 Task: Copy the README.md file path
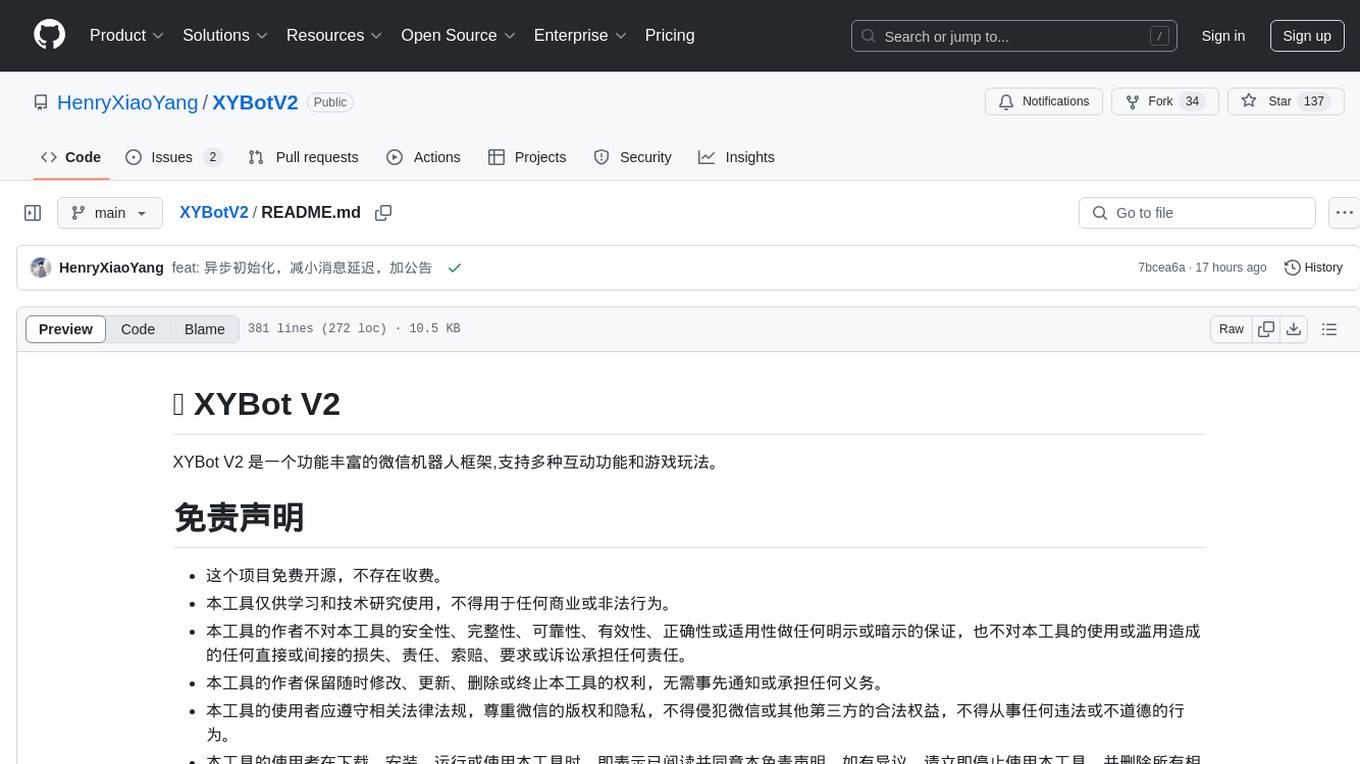[383, 213]
